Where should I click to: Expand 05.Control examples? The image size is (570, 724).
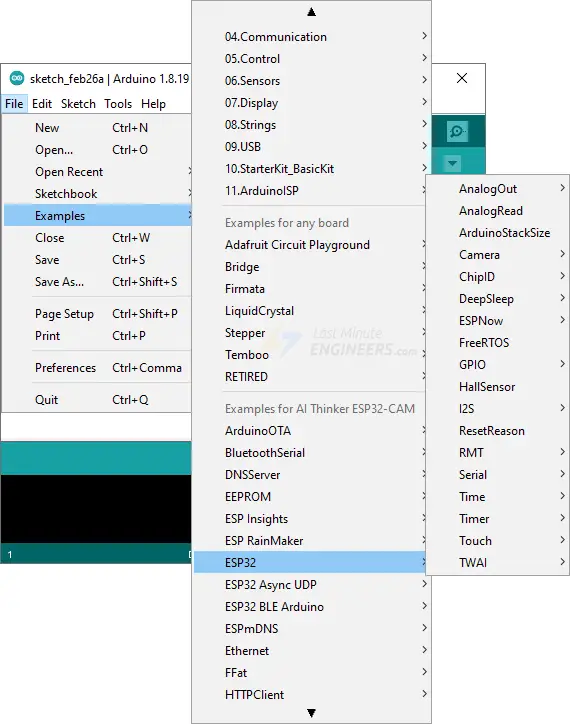coord(312,59)
